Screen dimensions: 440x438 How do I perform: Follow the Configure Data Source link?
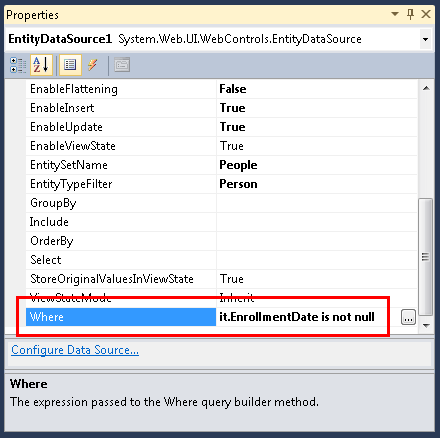[x=75, y=350]
